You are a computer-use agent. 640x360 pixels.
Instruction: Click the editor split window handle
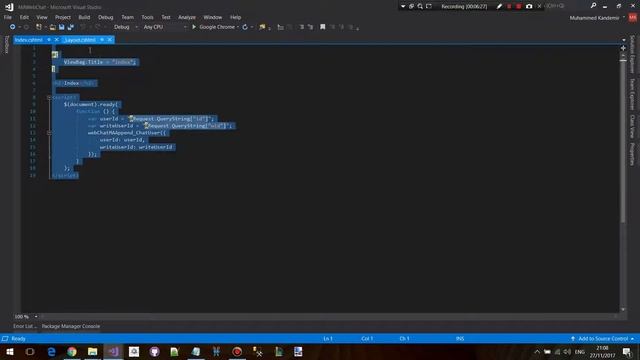pyautogui.click(x=623, y=48)
